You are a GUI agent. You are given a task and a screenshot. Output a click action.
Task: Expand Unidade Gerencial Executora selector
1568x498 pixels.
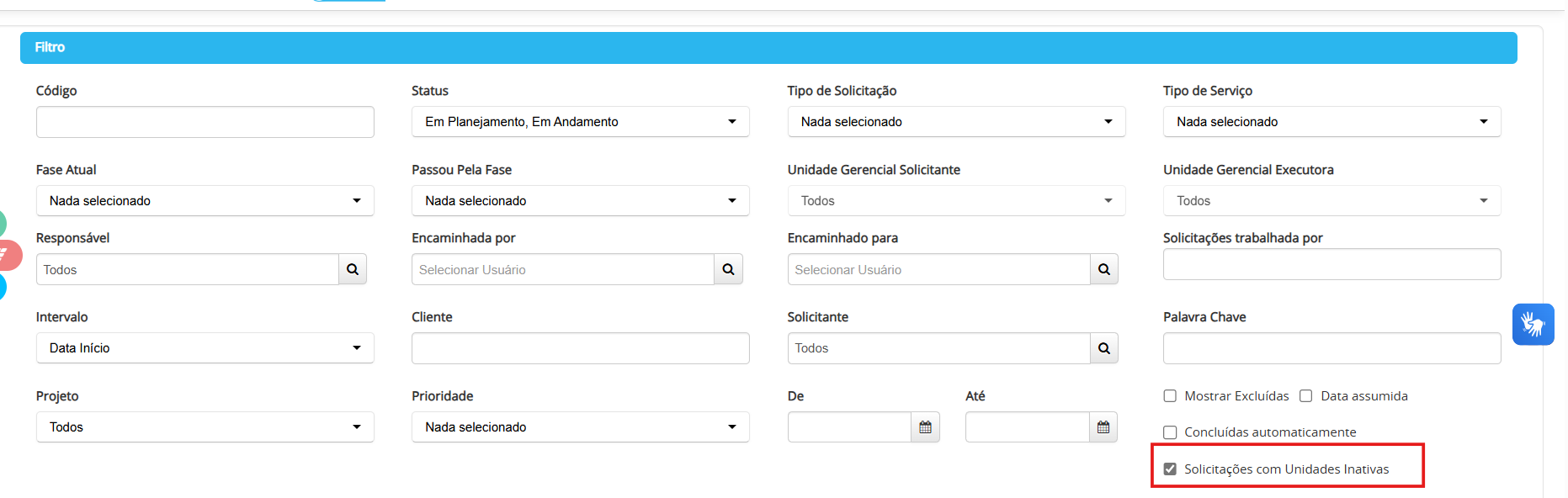click(1332, 201)
